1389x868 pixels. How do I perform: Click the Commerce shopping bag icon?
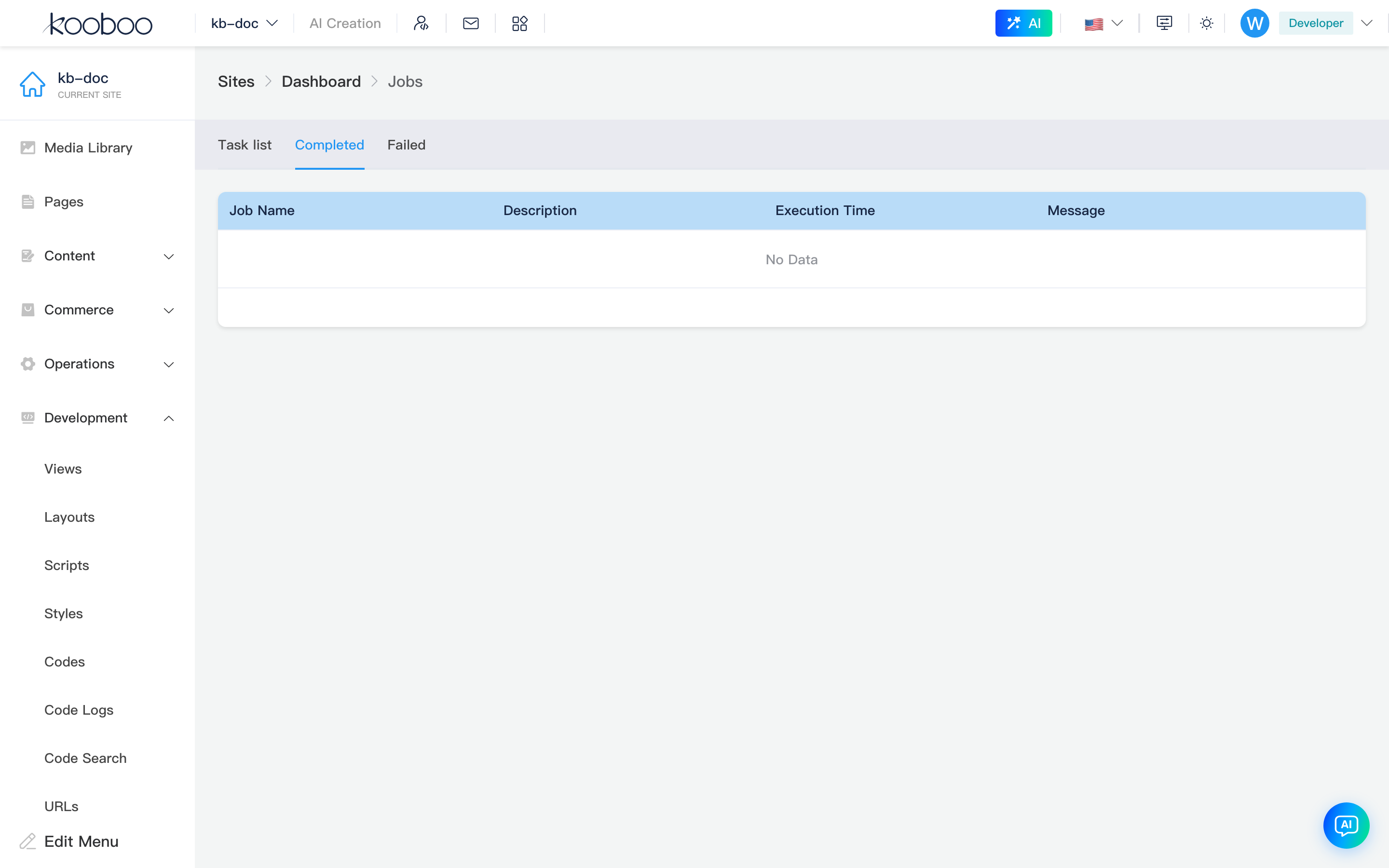27,310
